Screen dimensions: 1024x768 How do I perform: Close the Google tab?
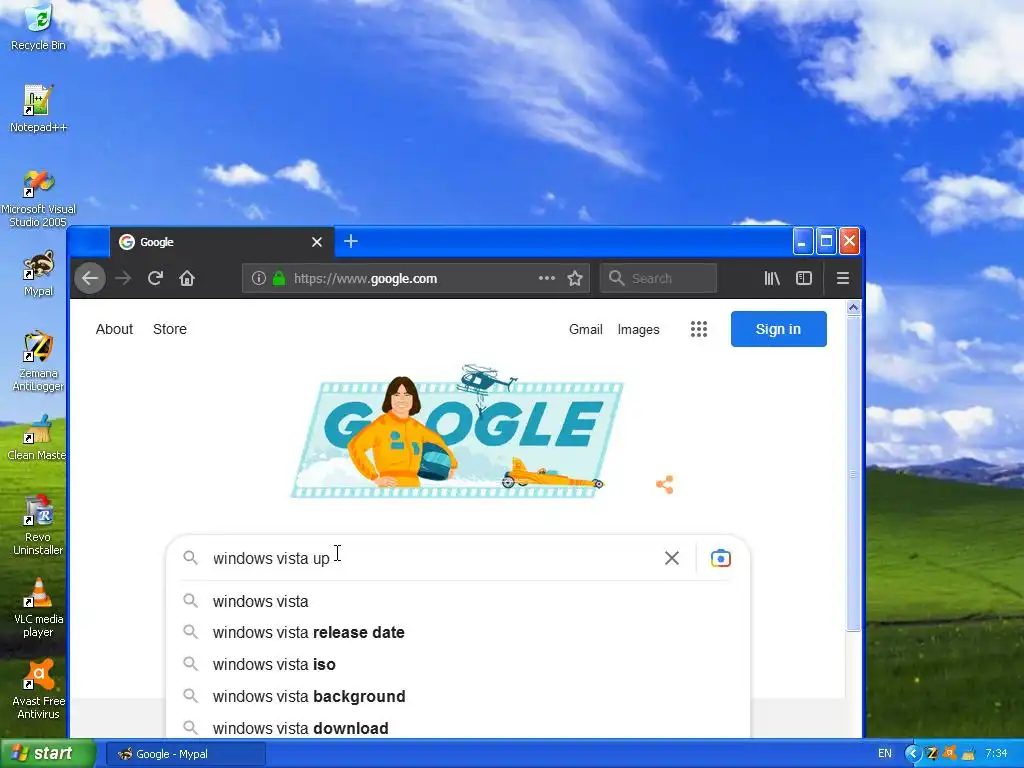pos(317,242)
